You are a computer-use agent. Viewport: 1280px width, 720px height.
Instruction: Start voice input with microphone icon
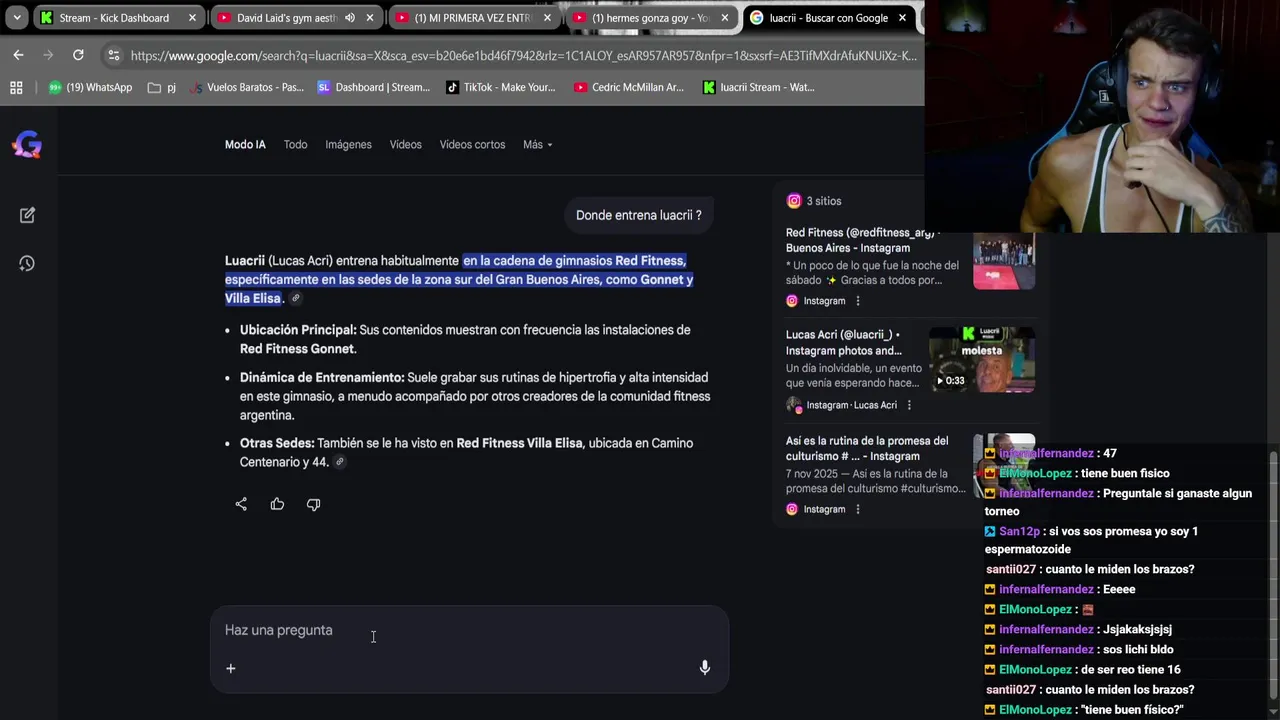click(704, 668)
